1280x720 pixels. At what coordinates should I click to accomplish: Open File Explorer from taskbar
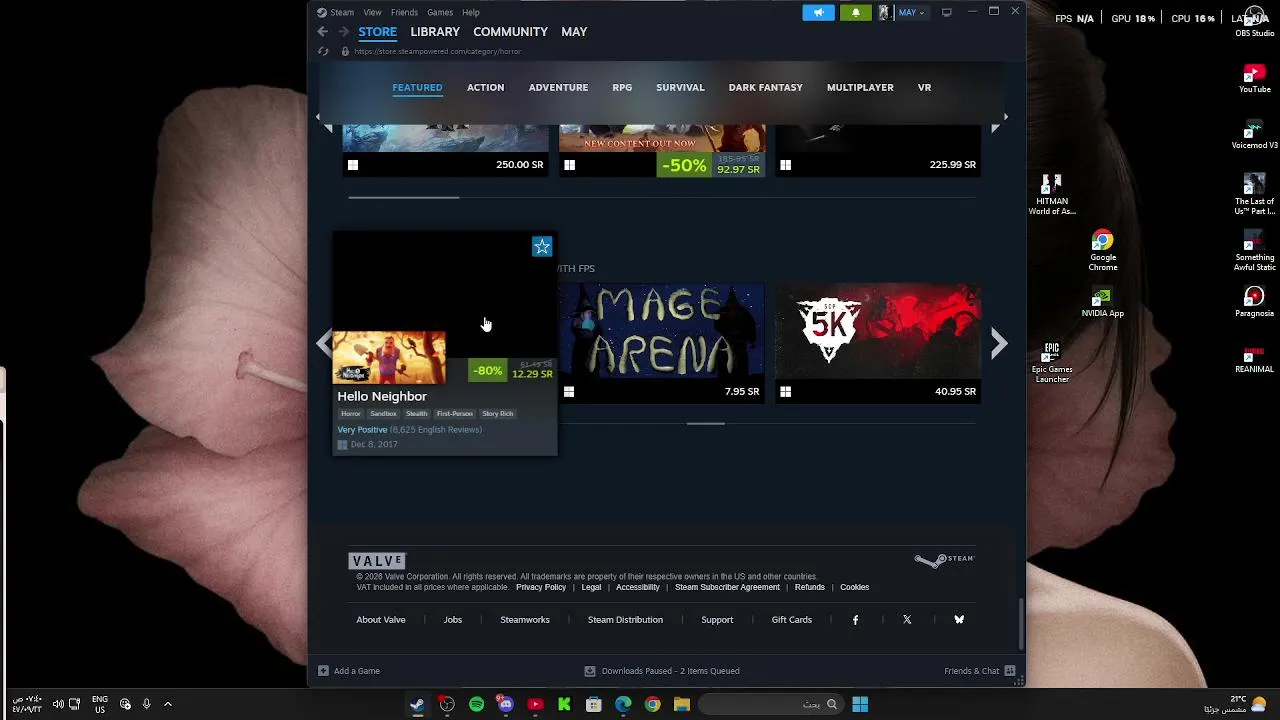tap(682, 704)
